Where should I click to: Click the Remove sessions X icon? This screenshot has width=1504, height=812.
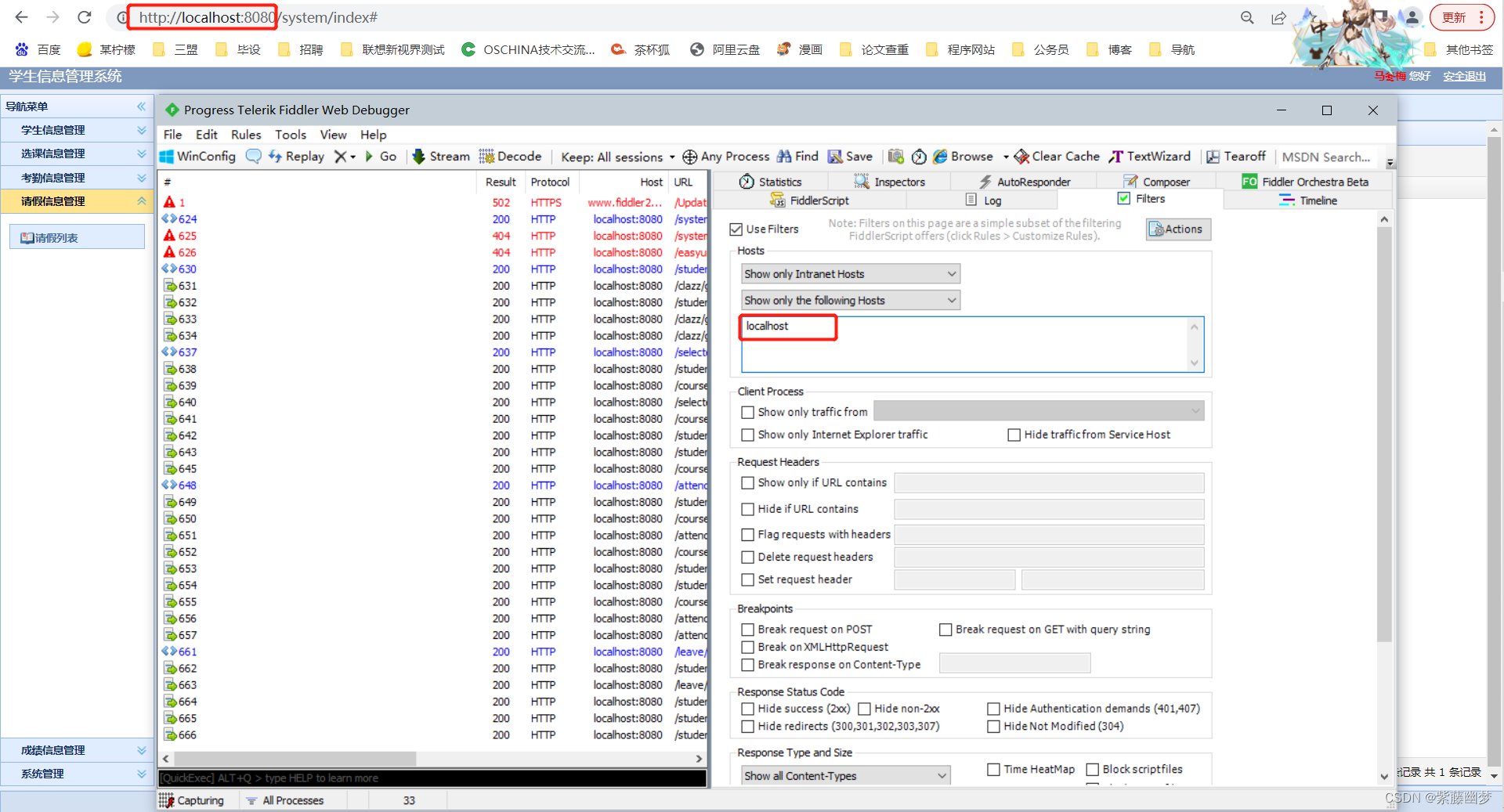point(340,157)
